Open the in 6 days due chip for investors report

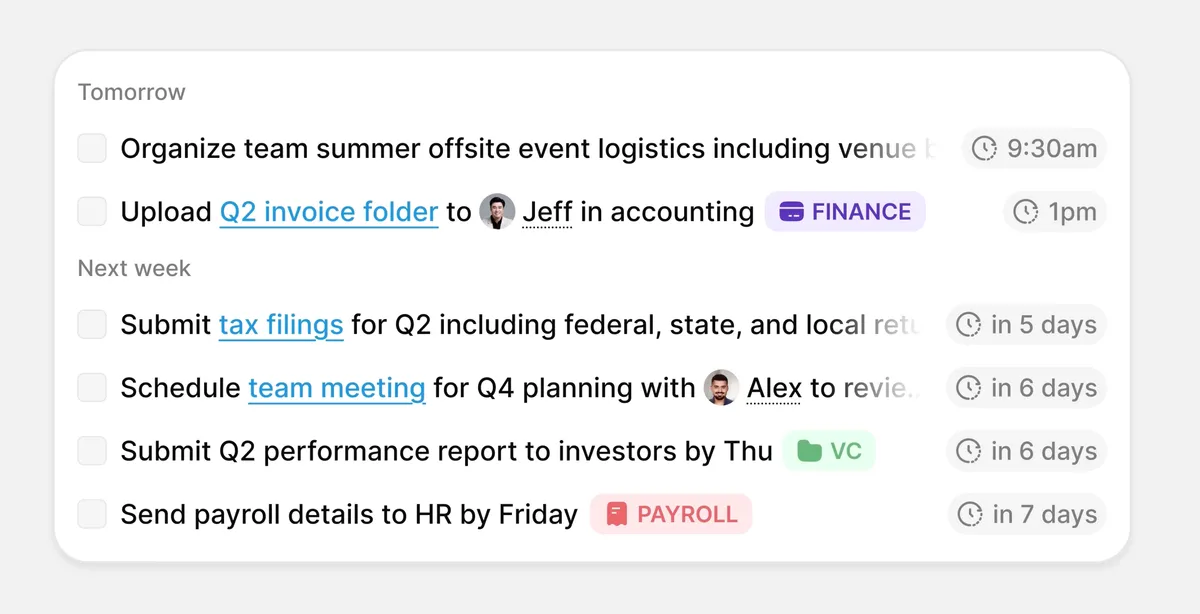tap(1026, 451)
